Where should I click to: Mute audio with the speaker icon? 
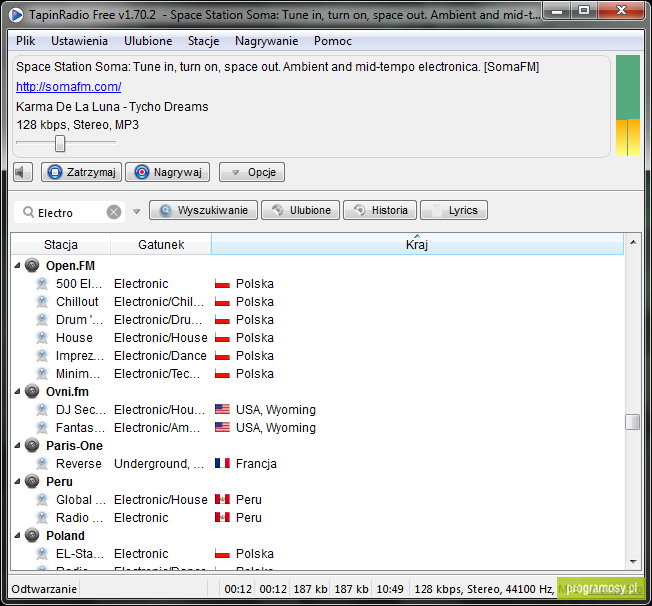(x=22, y=172)
